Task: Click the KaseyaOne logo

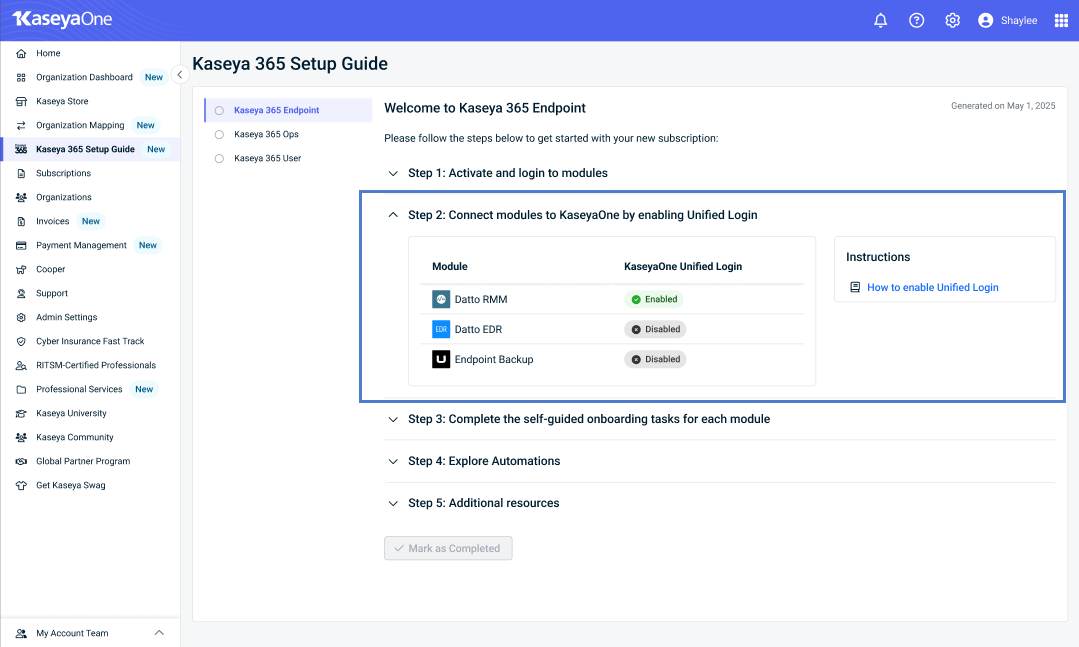Action: pos(62,19)
